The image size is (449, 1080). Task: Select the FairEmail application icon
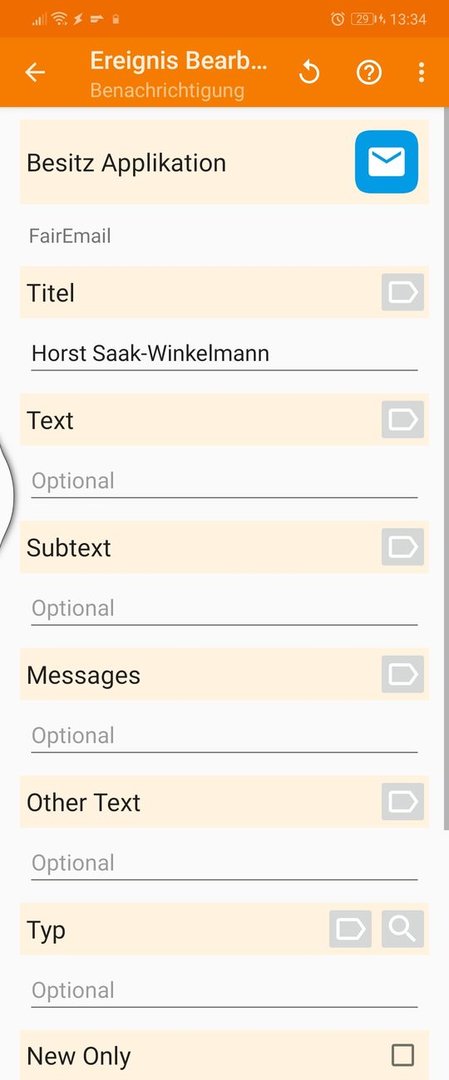[x=386, y=162]
